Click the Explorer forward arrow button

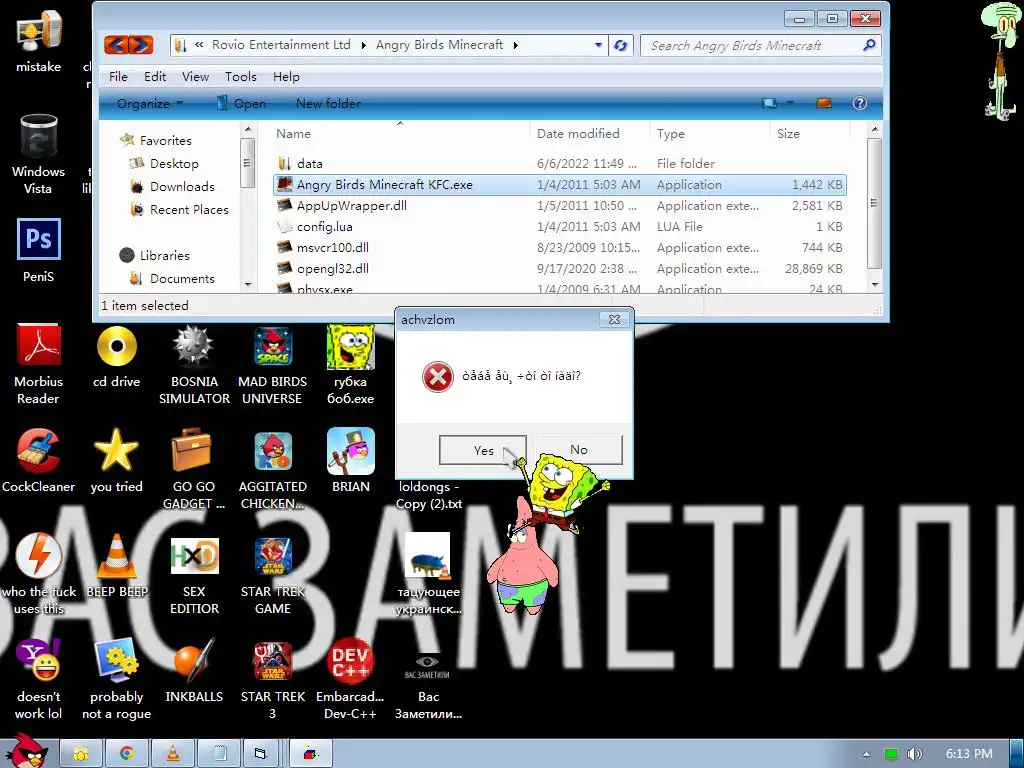click(x=141, y=45)
